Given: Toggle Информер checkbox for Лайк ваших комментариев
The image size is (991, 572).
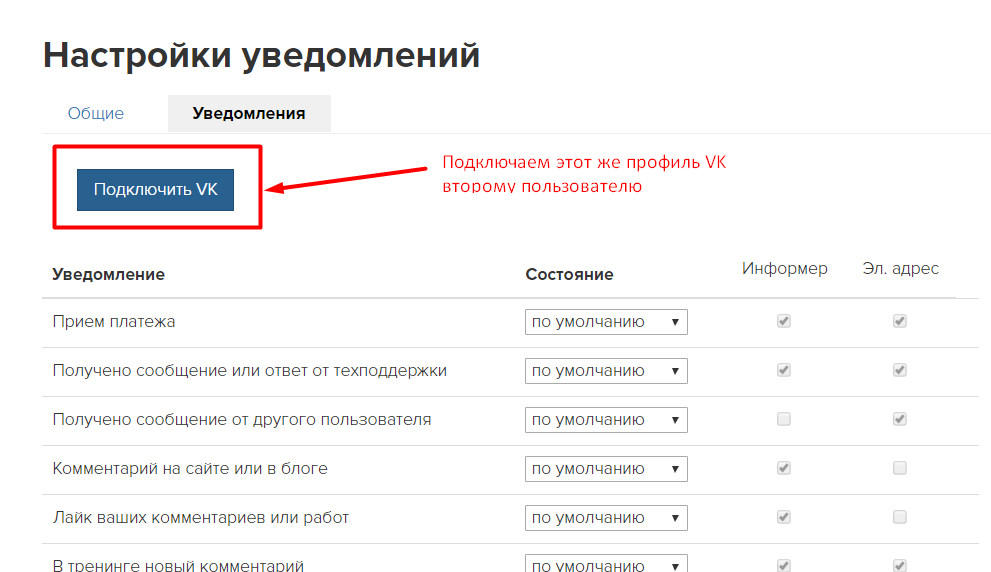Looking at the screenshot, I should pyautogui.click(x=784, y=517).
